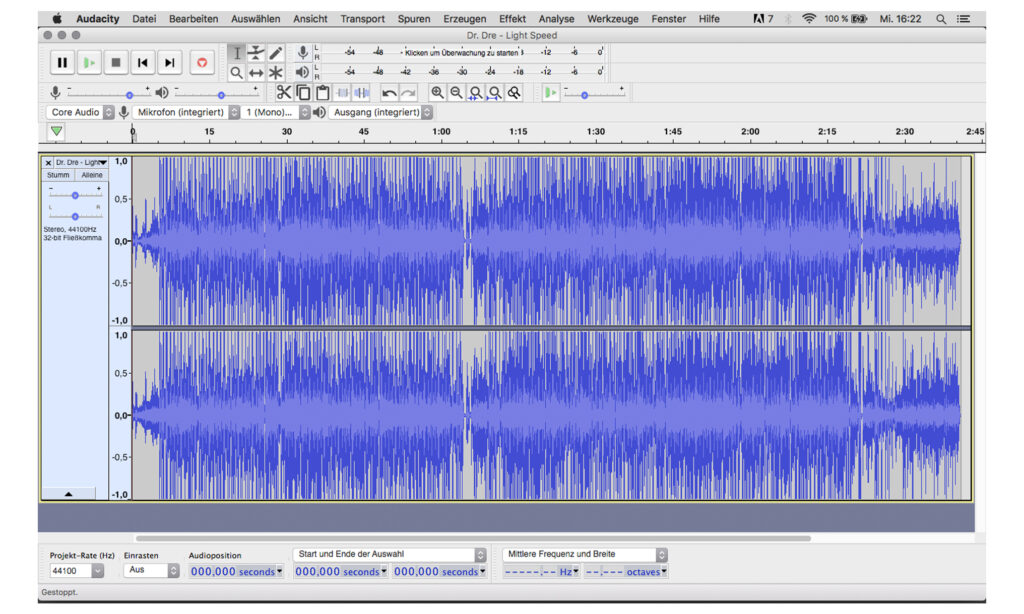Open Spotlight search in the menu bar
Viewport: 1024px width, 614px height.
click(x=941, y=19)
